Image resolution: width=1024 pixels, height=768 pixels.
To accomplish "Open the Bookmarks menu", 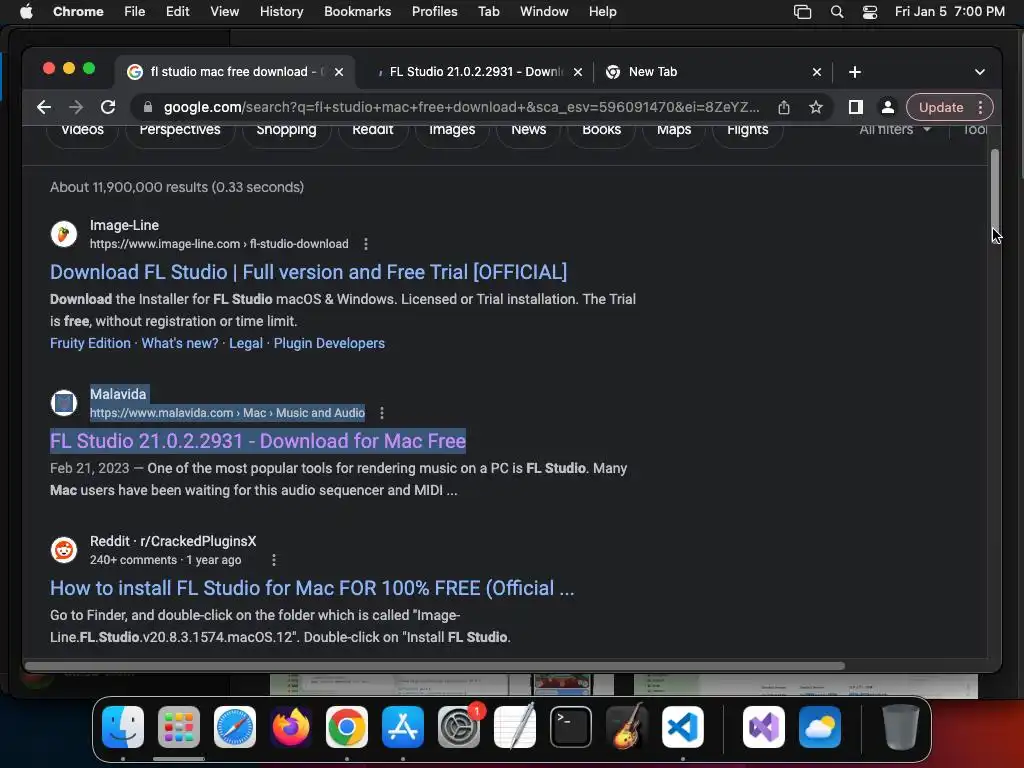I will coord(357,12).
